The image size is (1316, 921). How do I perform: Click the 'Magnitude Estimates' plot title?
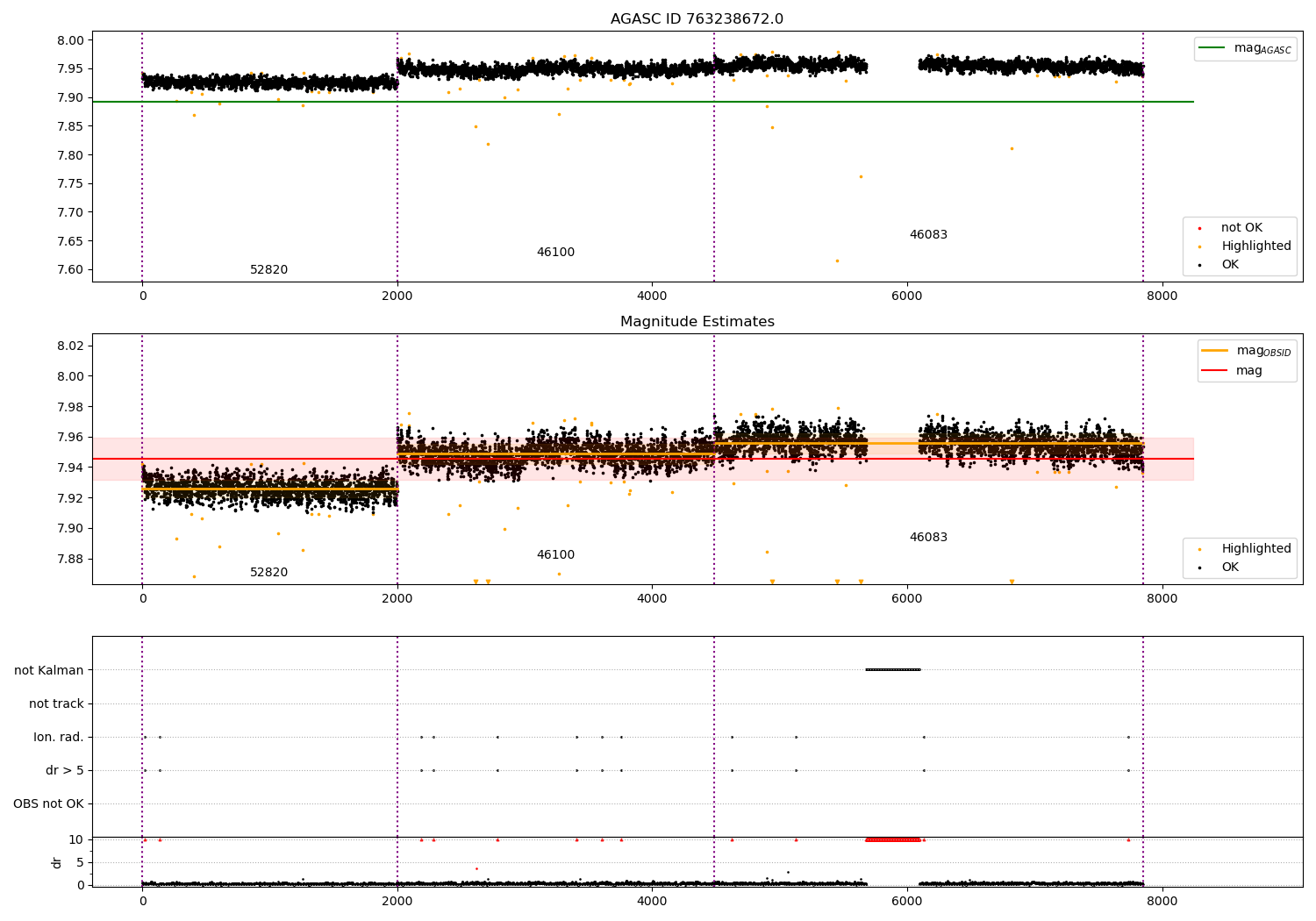coord(697,322)
